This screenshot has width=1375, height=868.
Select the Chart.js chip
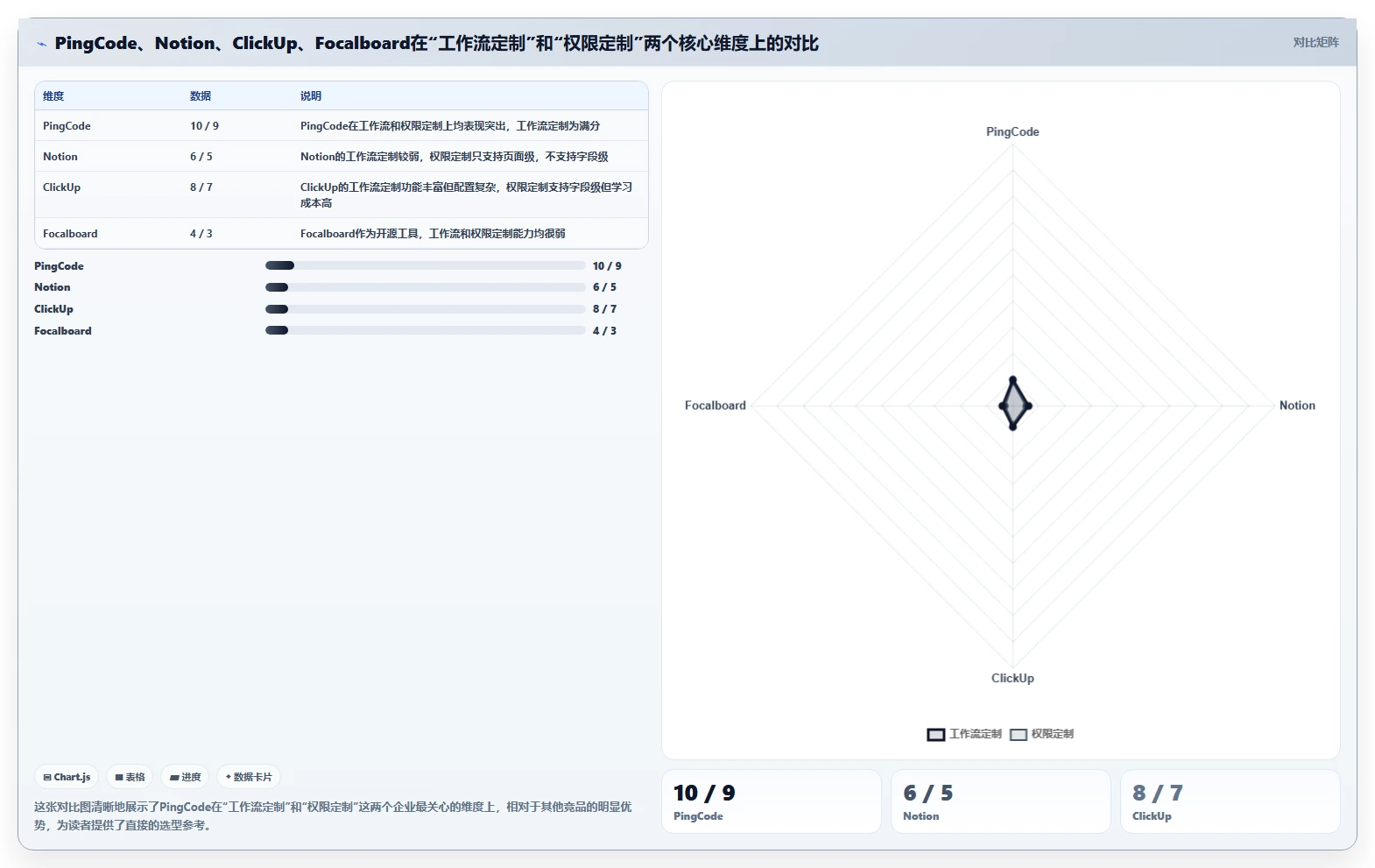(x=67, y=777)
